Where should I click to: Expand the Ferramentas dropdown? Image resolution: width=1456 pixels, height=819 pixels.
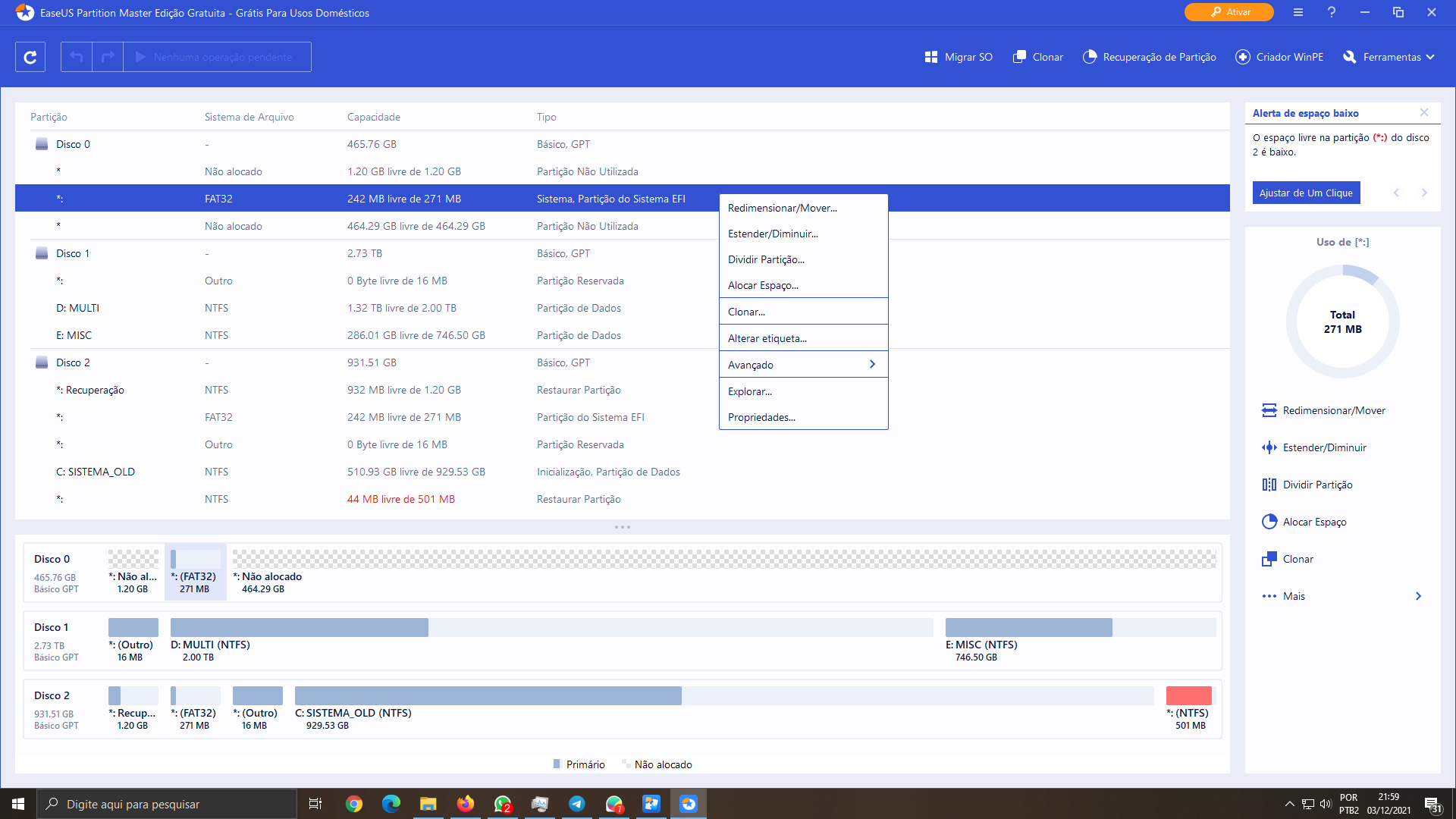click(x=1389, y=57)
